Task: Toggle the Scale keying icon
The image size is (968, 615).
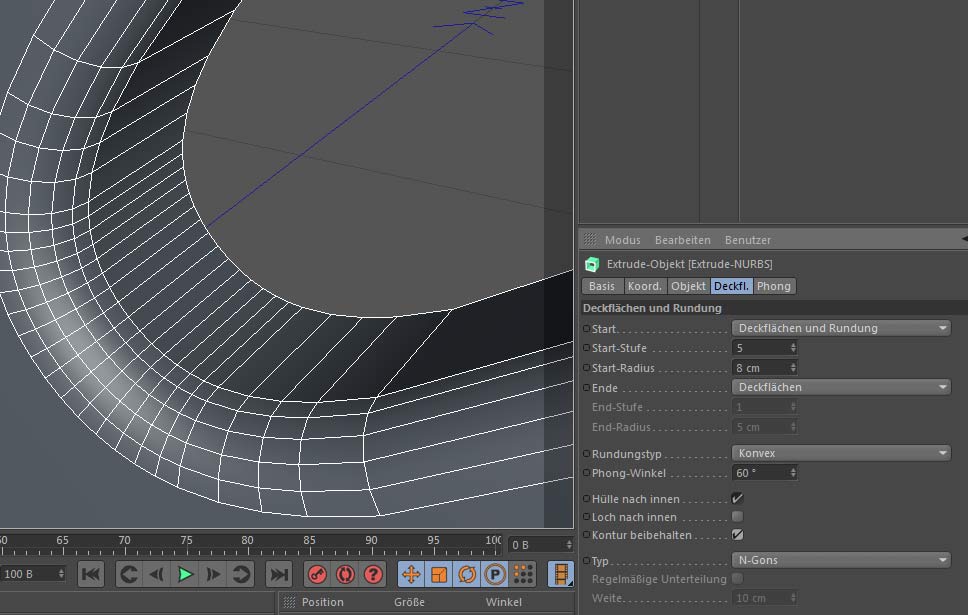Action: 439,574
